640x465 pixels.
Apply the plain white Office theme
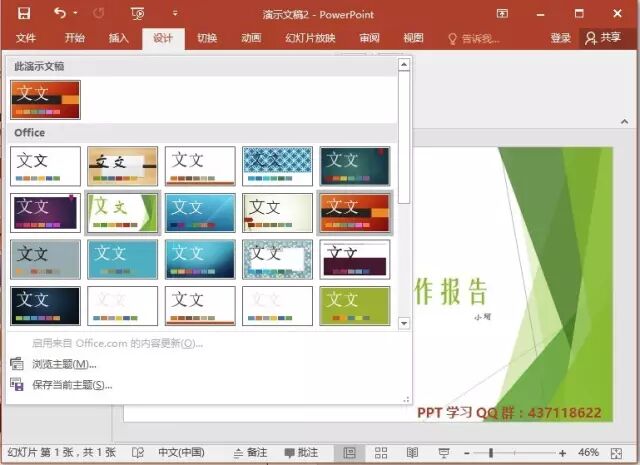(x=45, y=166)
